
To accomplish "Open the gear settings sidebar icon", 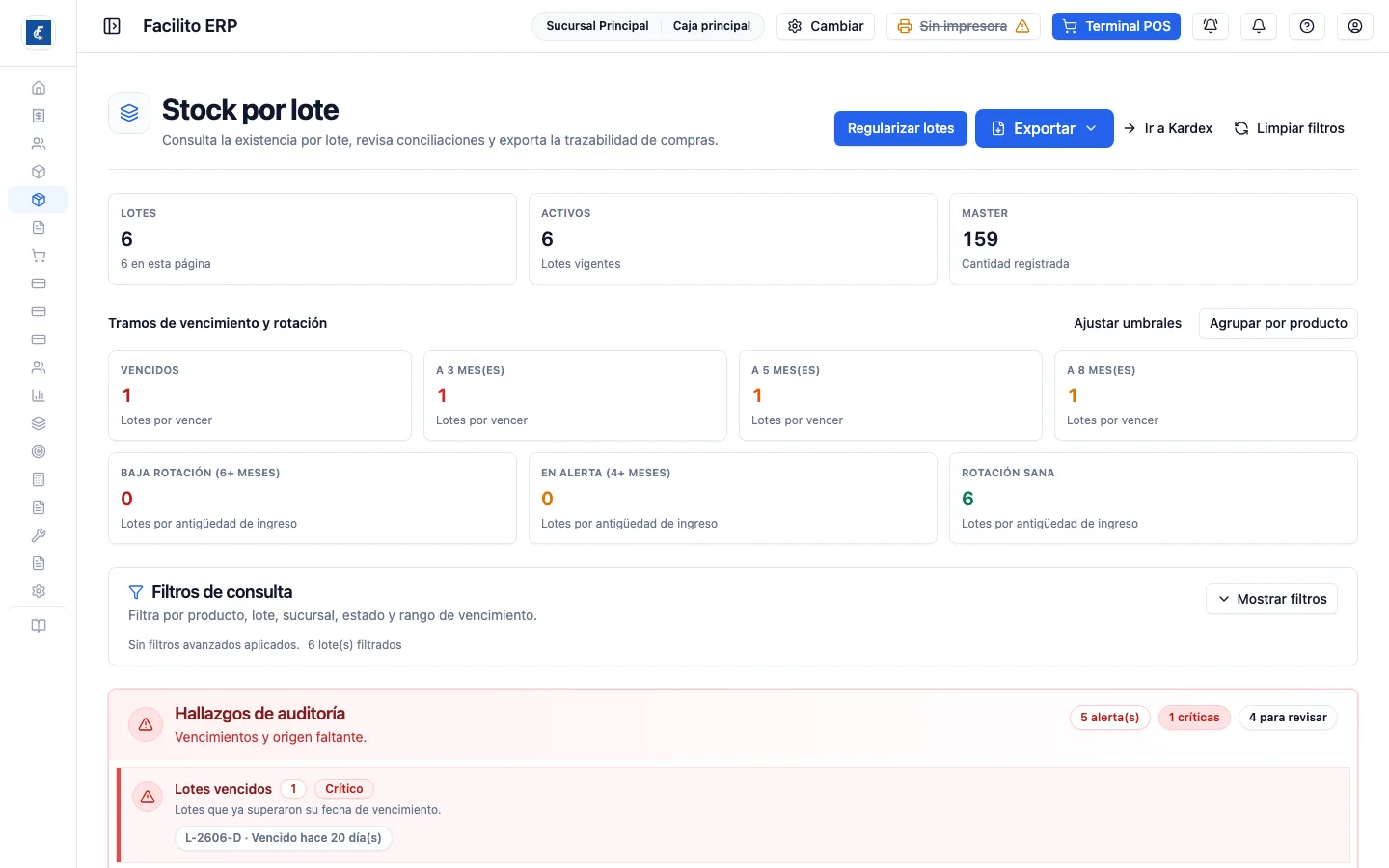I will point(39,591).
